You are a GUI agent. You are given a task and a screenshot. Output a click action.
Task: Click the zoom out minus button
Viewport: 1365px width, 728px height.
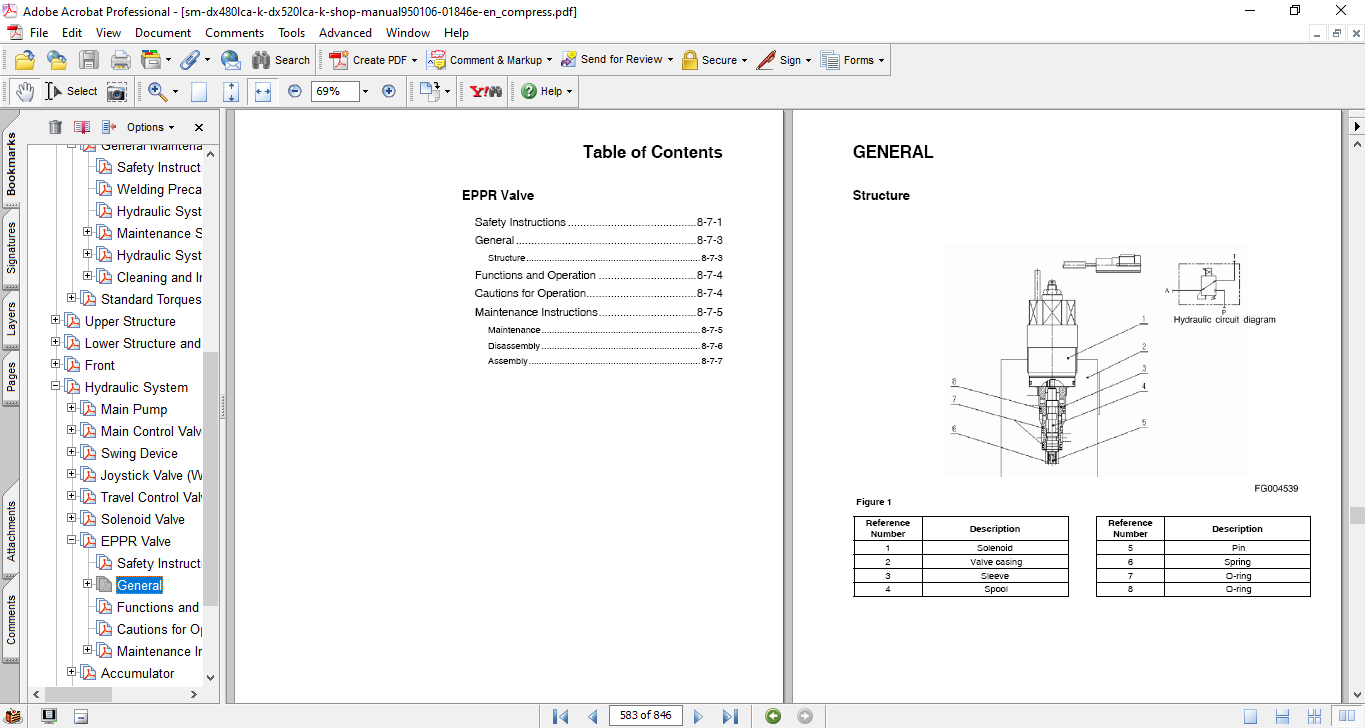294,91
